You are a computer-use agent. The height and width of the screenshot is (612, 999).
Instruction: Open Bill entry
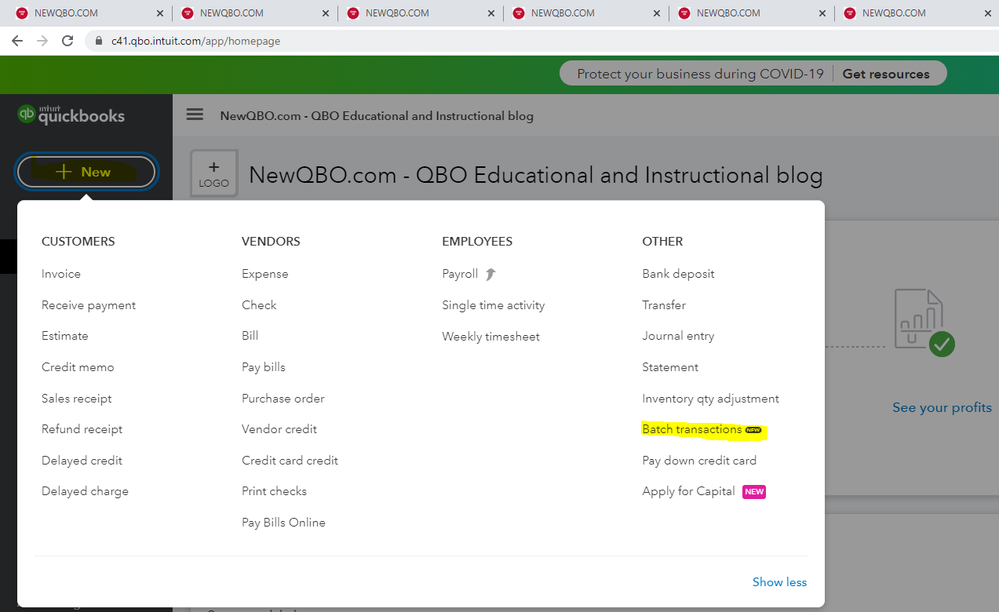coord(250,336)
